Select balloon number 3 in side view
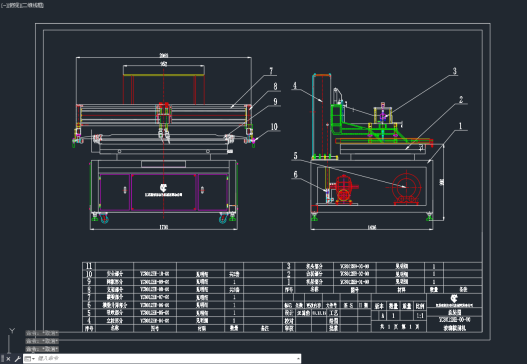 [454, 71]
